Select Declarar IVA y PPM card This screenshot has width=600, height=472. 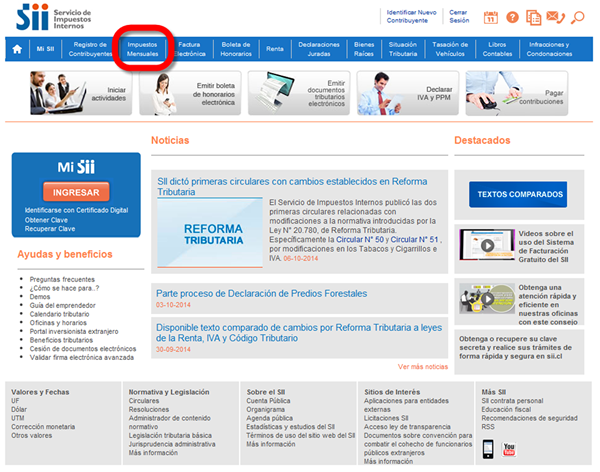[x=408, y=93]
